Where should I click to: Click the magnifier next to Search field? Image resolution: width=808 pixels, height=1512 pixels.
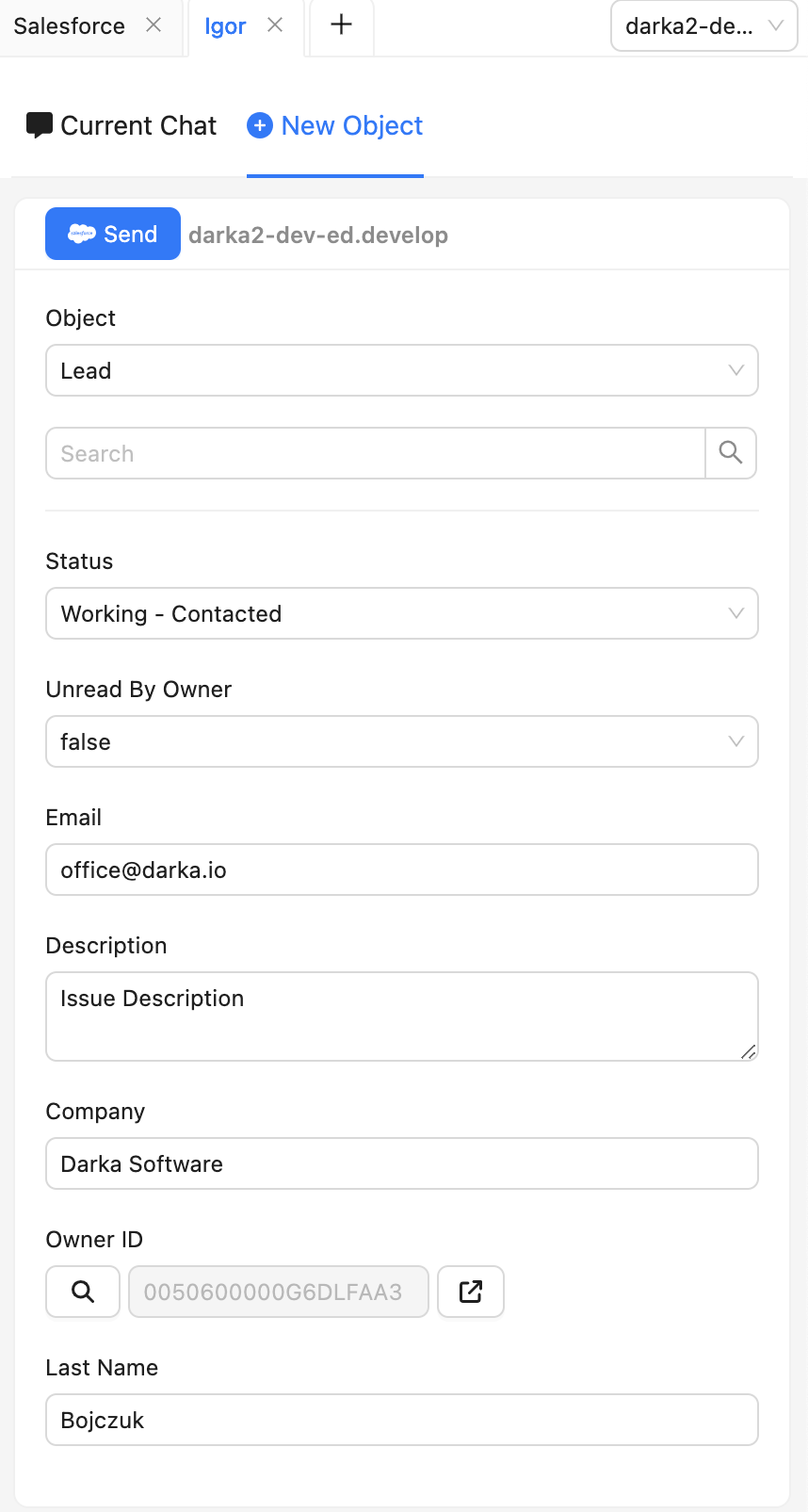(x=731, y=453)
